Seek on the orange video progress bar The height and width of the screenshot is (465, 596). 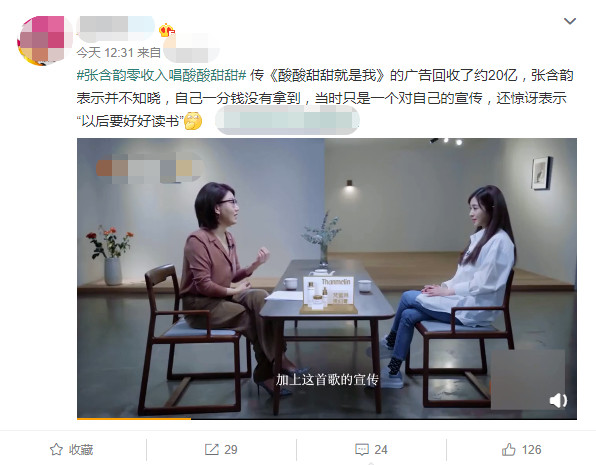click(327, 419)
